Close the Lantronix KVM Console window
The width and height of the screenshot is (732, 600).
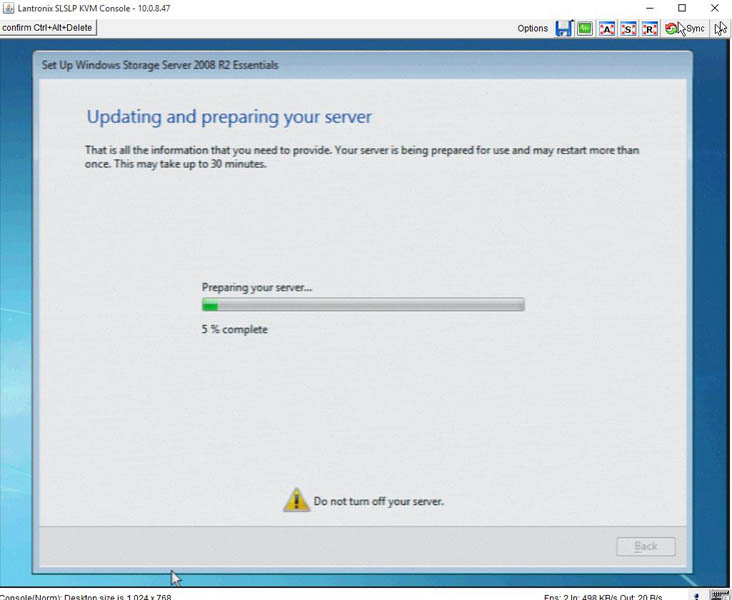(x=715, y=8)
